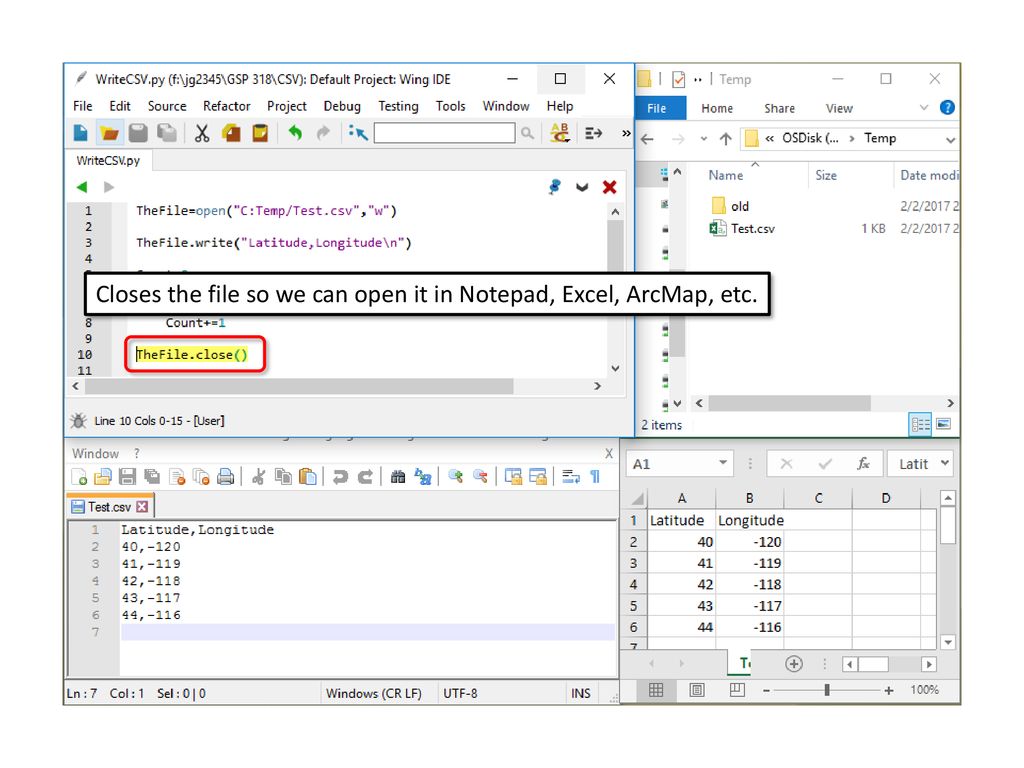This screenshot has width=1024, height=768.
Task: Expand Explorer ribbon with chevron
Action: [x=924, y=108]
